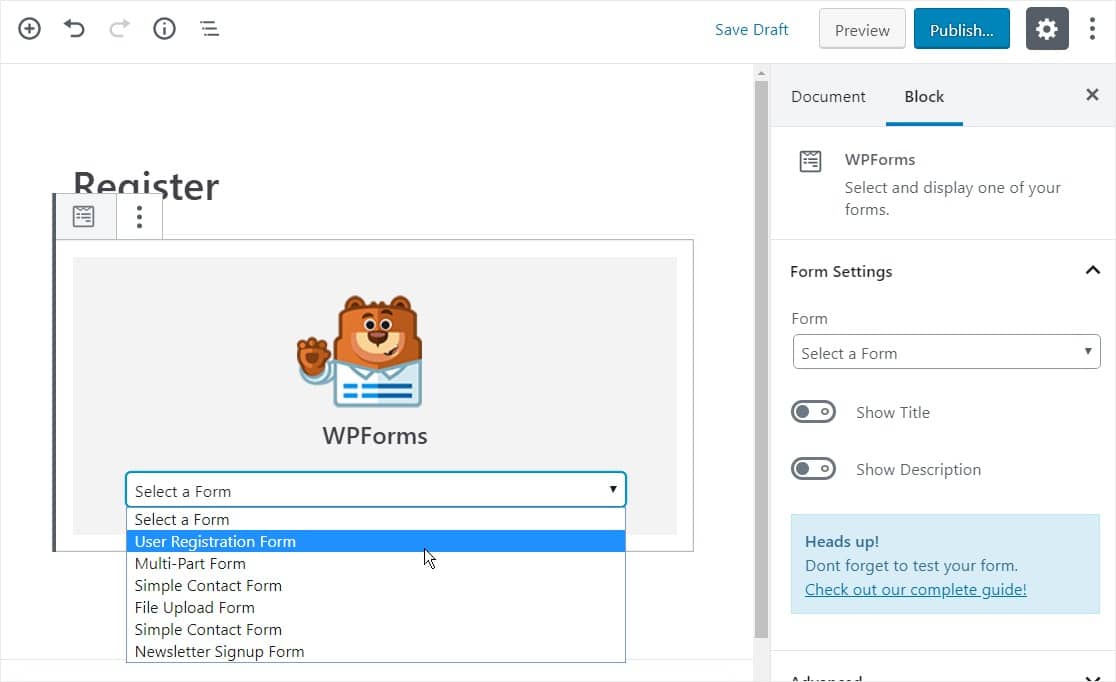Choose File Upload Form option
1116x682 pixels.
(x=376, y=607)
